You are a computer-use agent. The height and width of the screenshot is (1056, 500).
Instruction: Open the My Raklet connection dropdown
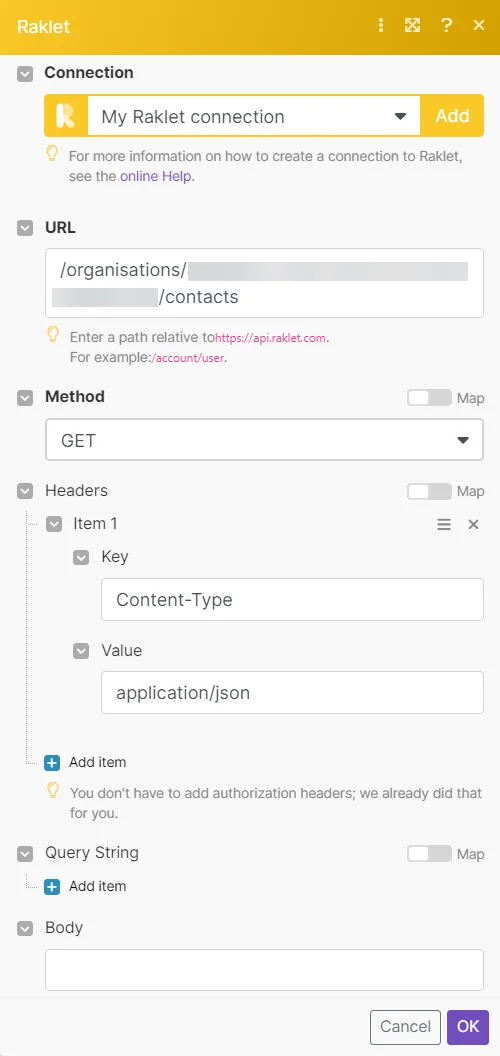pyautogui.click(x=254, y=116)
